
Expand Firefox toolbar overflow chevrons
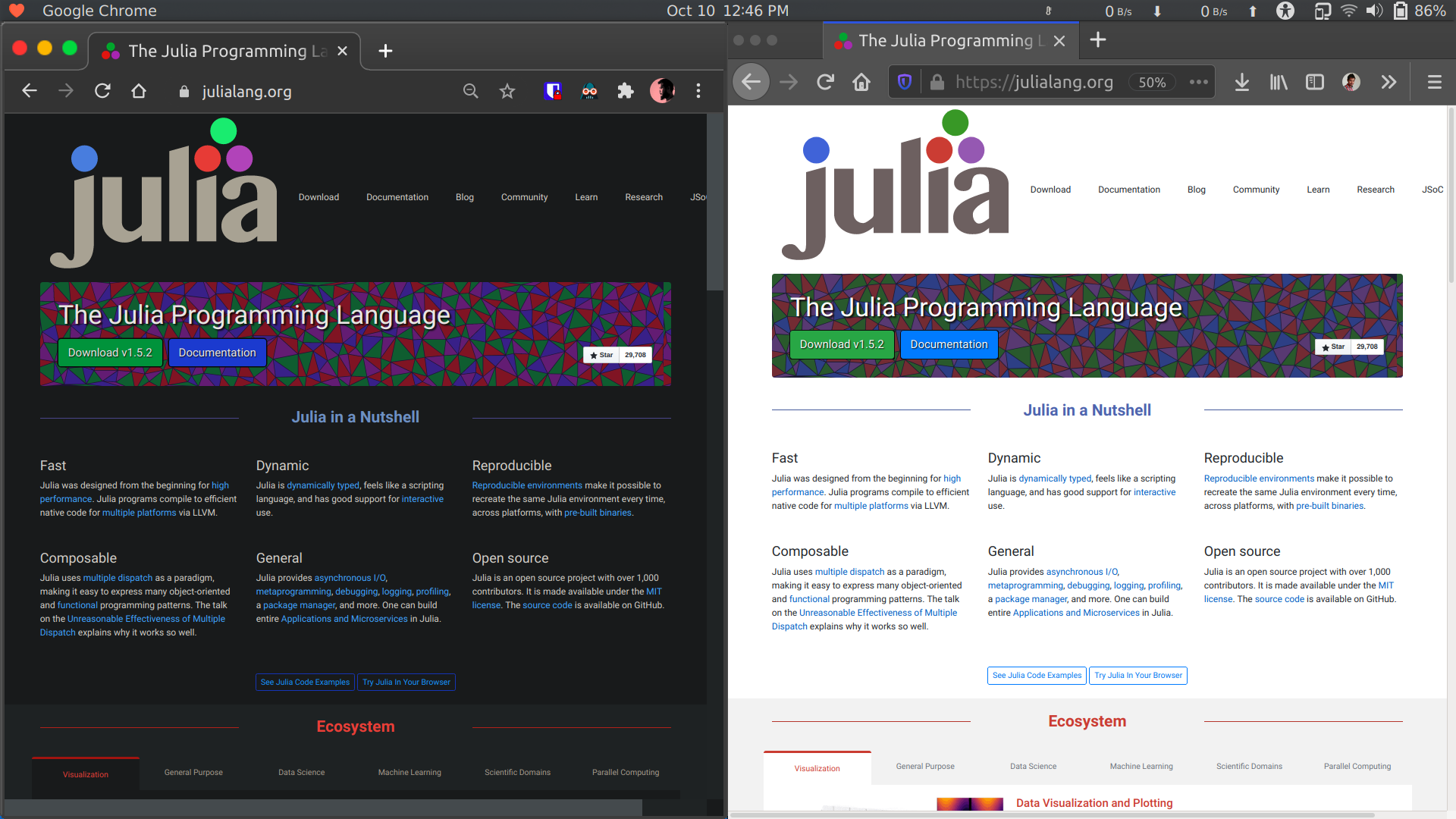pos(1389,82)
